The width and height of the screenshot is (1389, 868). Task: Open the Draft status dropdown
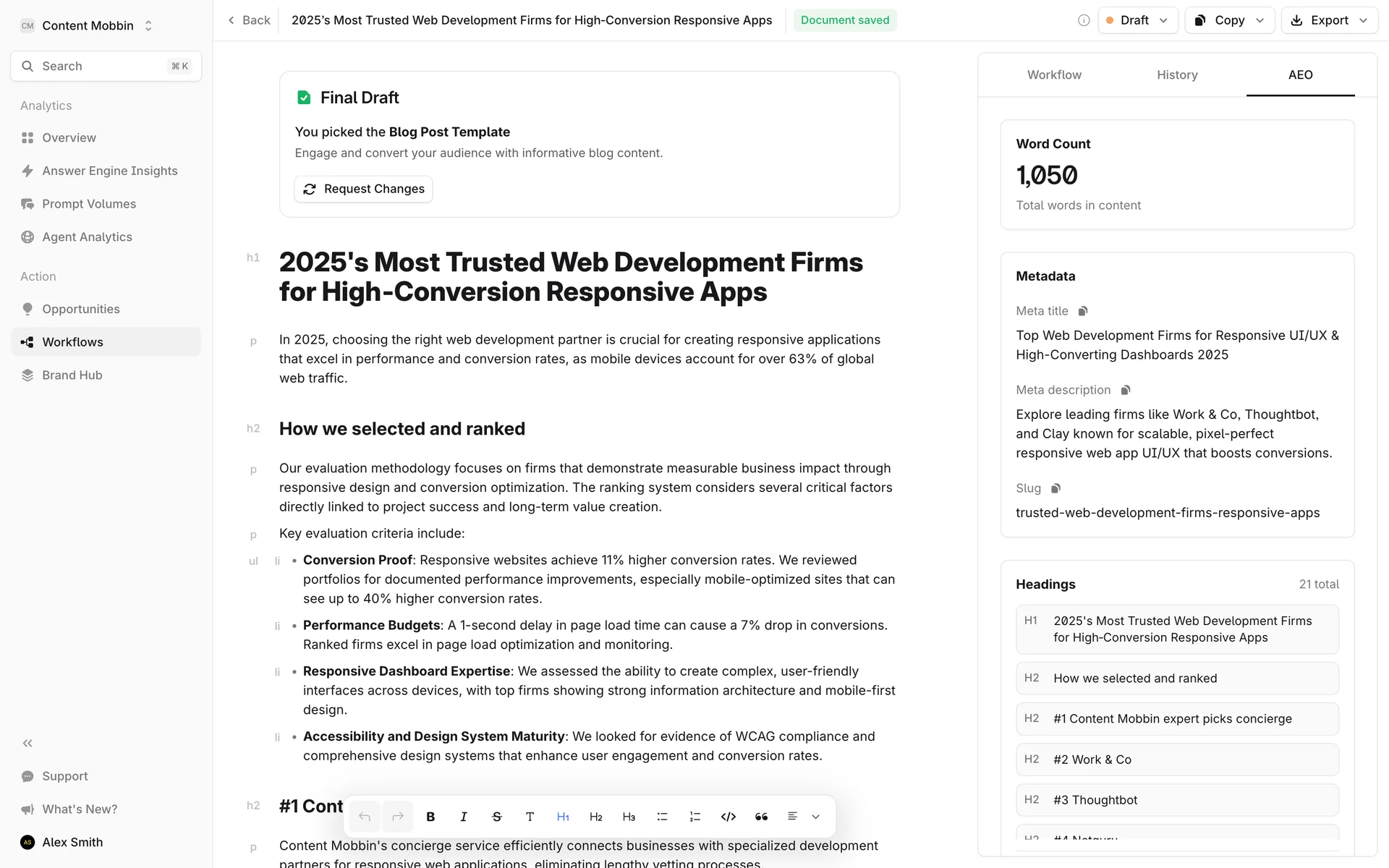click(x=1138, y=20)
